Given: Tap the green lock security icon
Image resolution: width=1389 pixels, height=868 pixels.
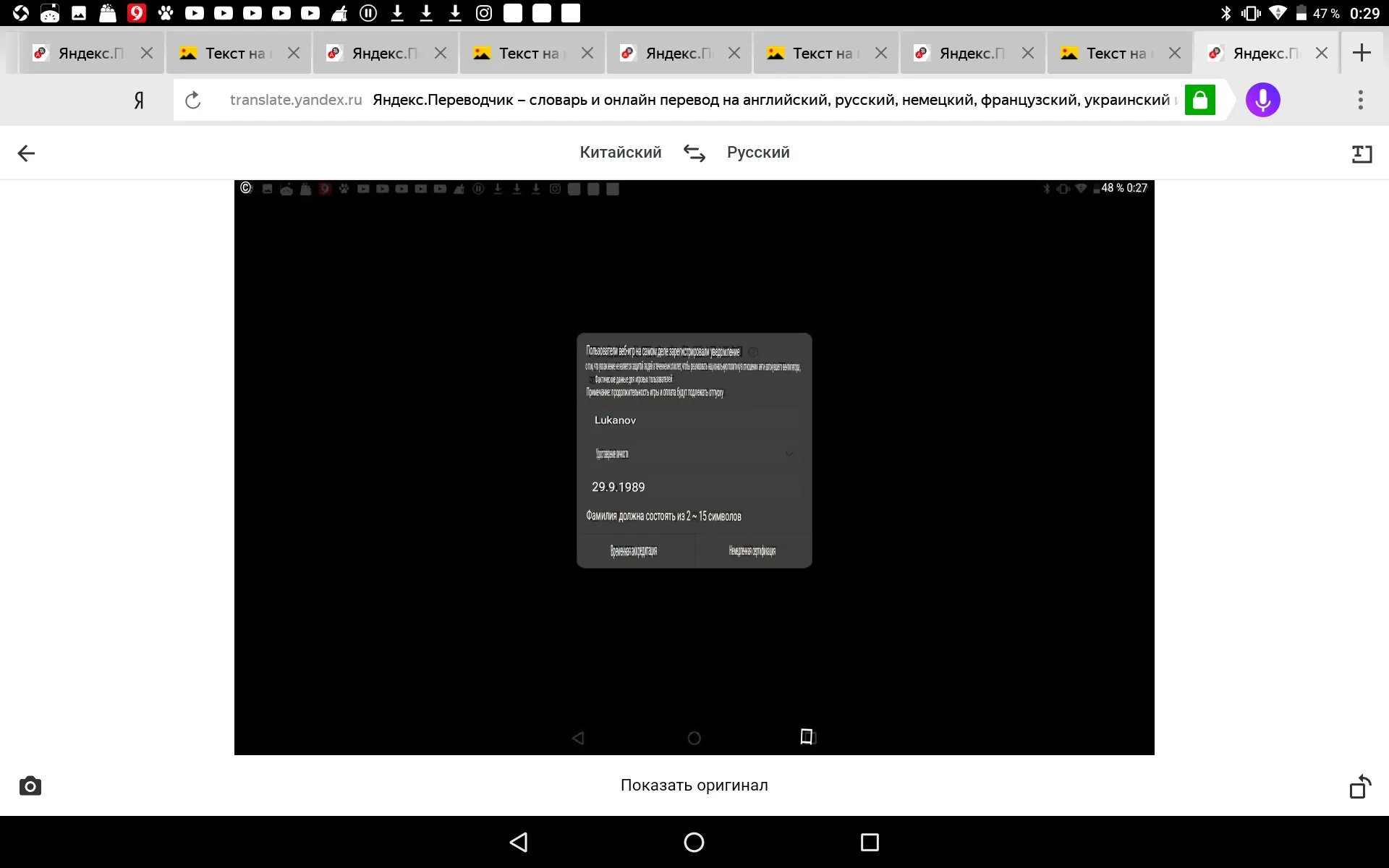Looking at the screenshot, I should click(1199, 100).
